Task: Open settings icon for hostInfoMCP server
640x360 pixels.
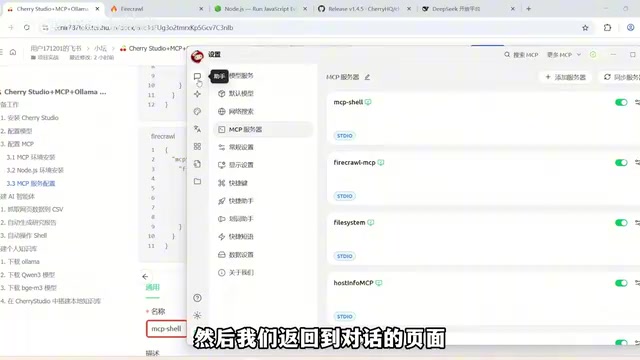Action: (637, 283)
